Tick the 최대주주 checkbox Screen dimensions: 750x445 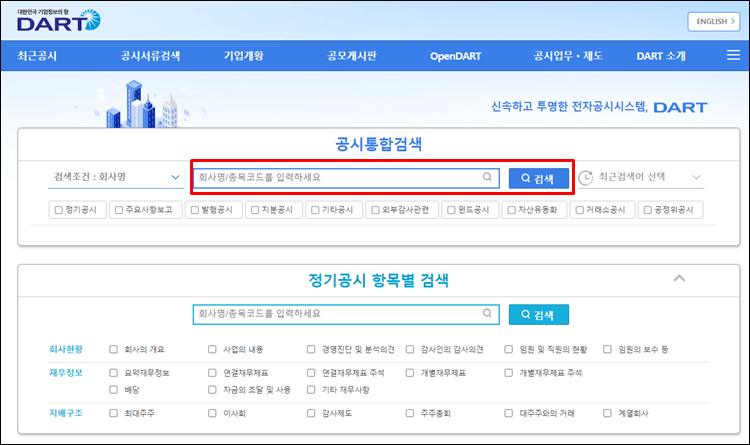point(113,413)
